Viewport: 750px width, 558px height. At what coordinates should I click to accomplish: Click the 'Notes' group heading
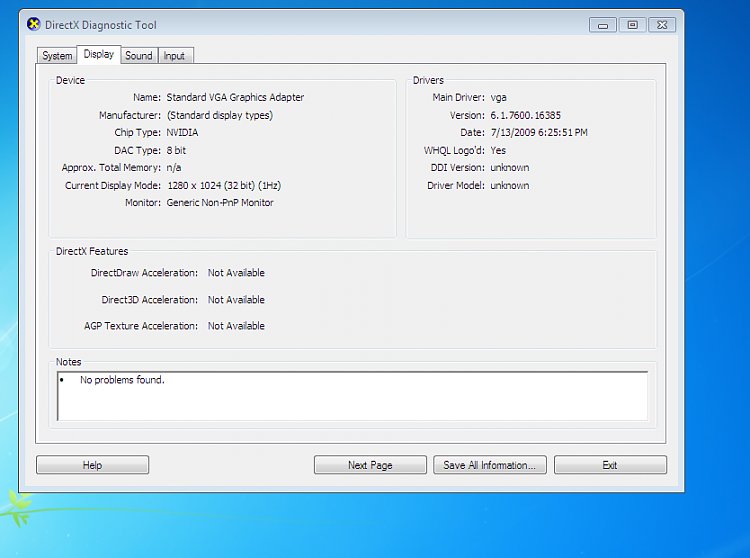coord(68,362)
